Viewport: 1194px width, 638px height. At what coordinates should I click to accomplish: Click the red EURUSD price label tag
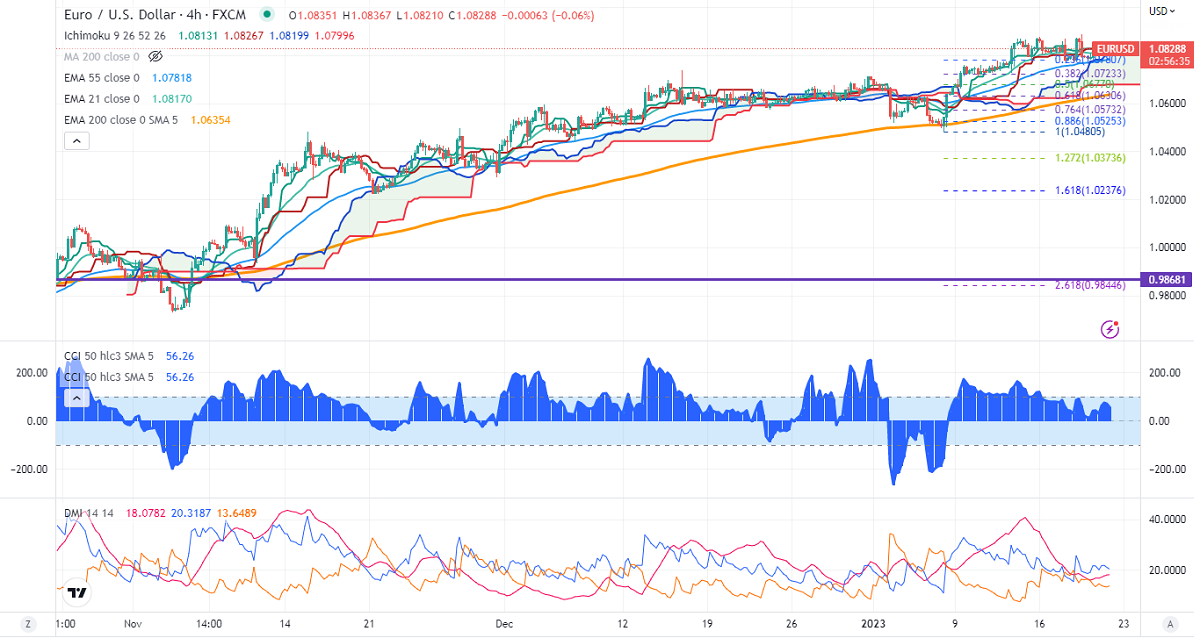tap(1115, 48)
